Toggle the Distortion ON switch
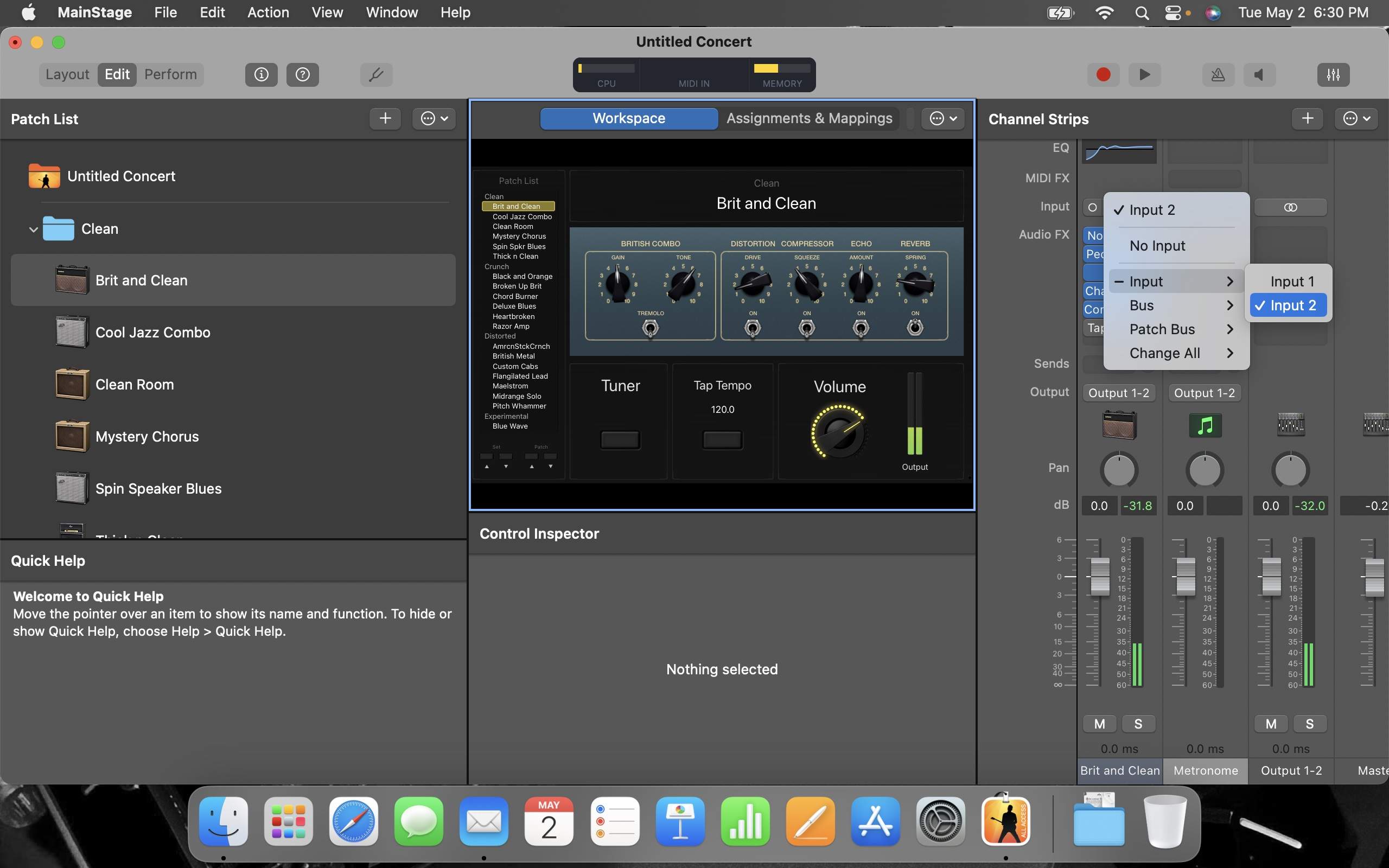The height and width of the screenshot is (868, 1389). tap(753, 328)
